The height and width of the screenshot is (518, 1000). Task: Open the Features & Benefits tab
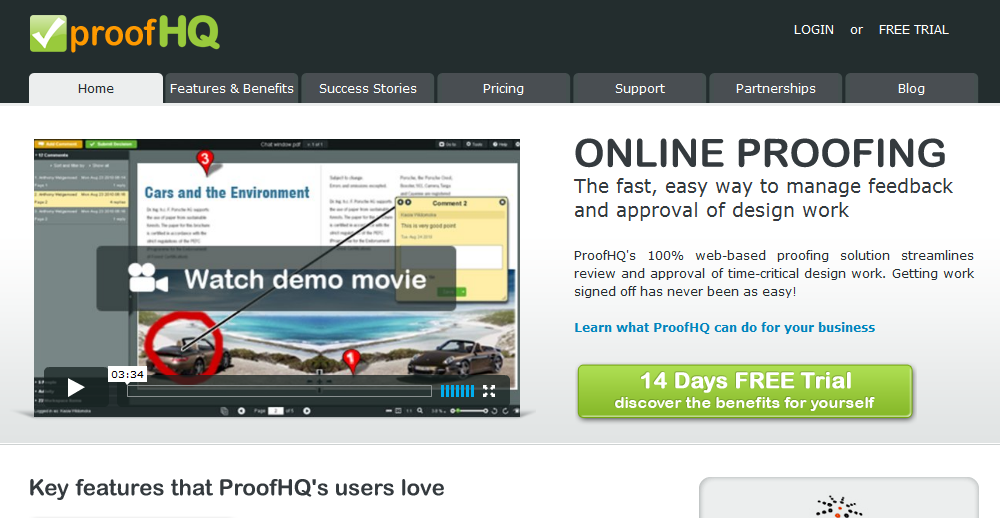[232, 88]
